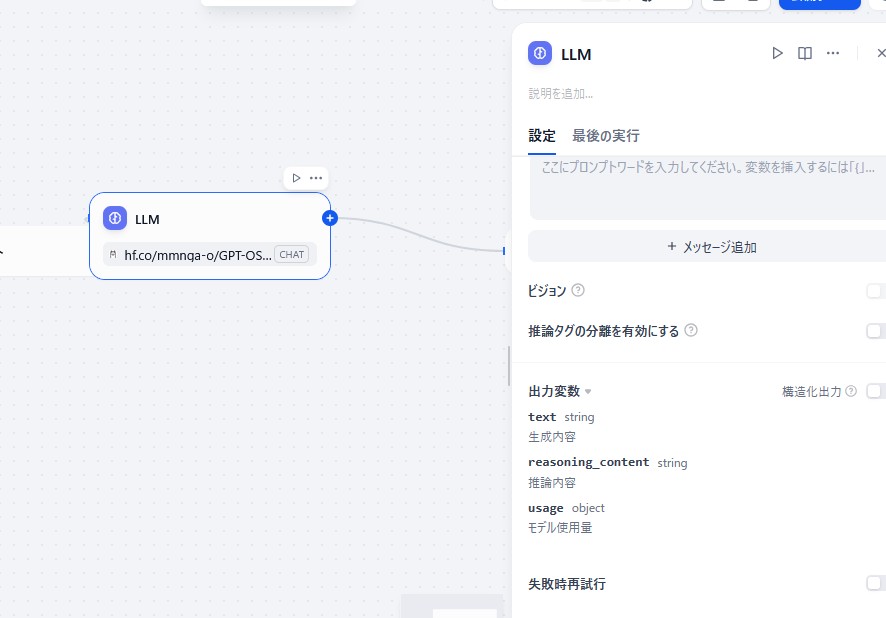
Task: Open the single-run view icon beside the play button
Action: click(805, 53)
